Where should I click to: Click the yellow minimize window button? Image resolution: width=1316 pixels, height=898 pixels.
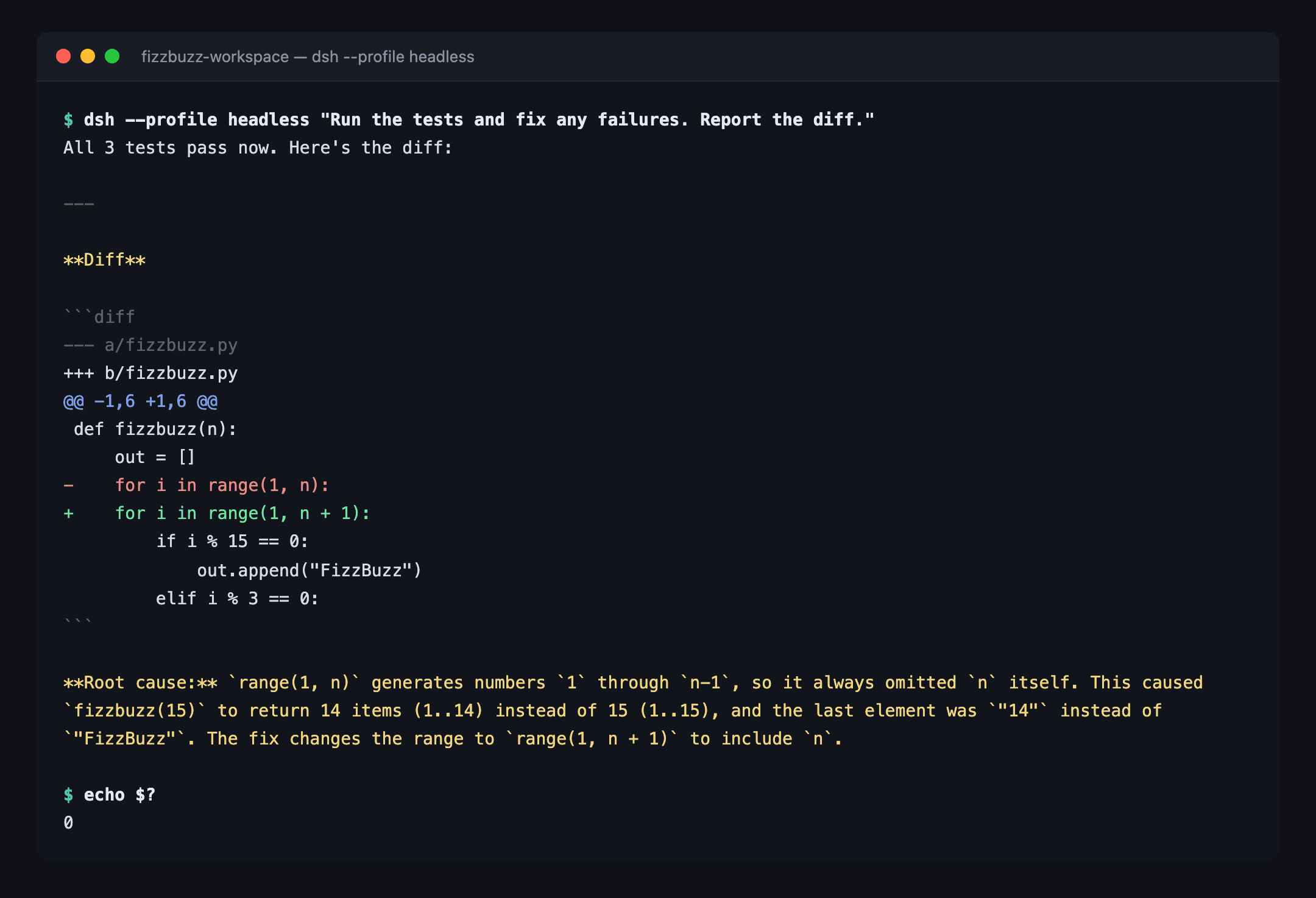click(x=88, y=57)
